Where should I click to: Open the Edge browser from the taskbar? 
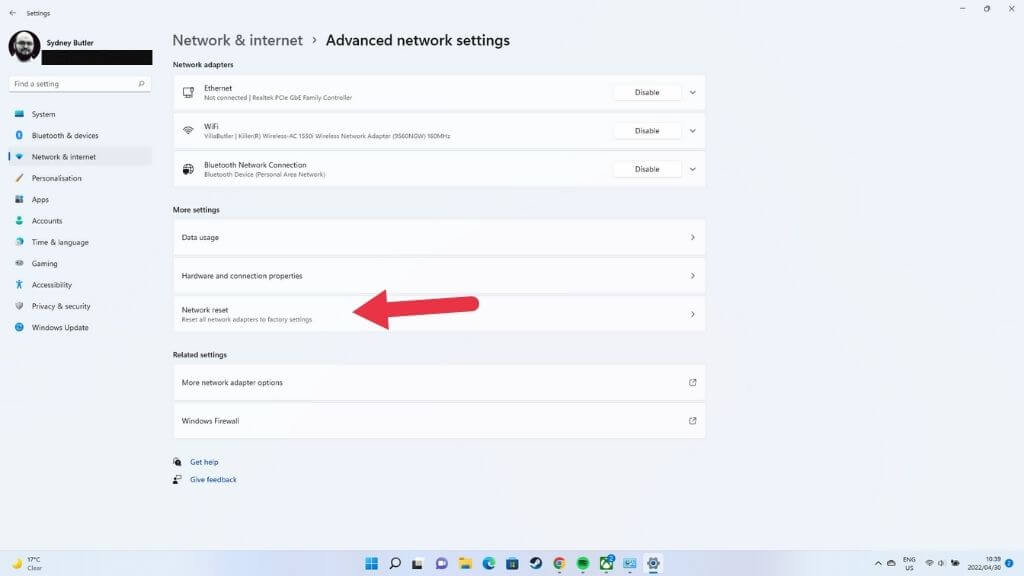(x=488, y=563)
